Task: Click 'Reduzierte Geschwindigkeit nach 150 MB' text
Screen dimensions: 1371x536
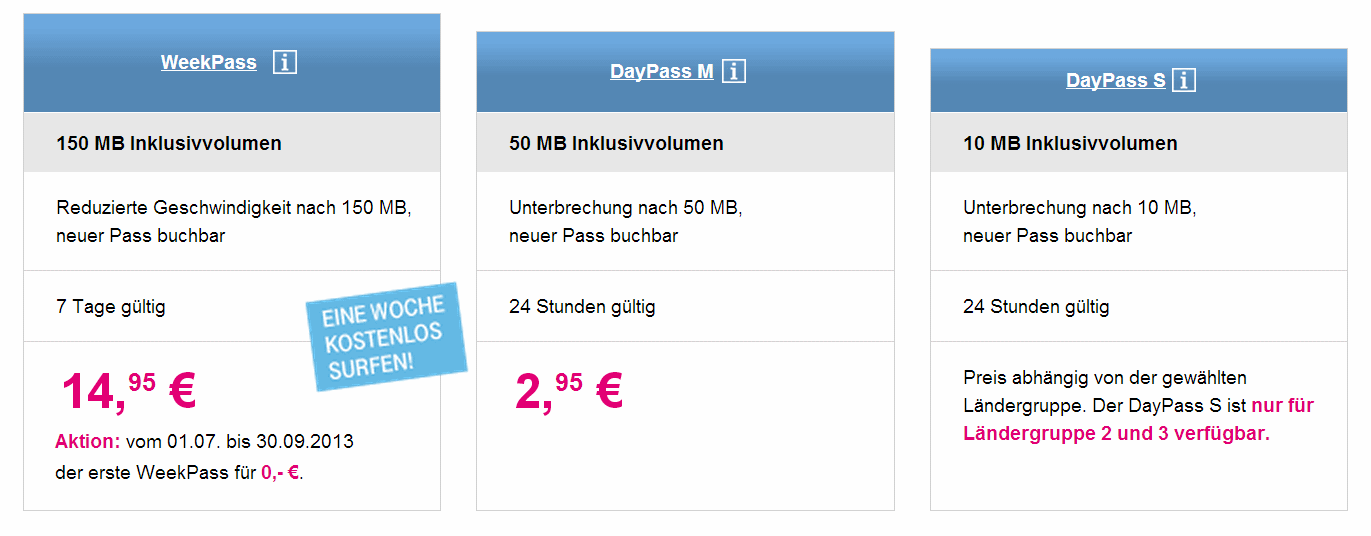Action: [234, 209]
